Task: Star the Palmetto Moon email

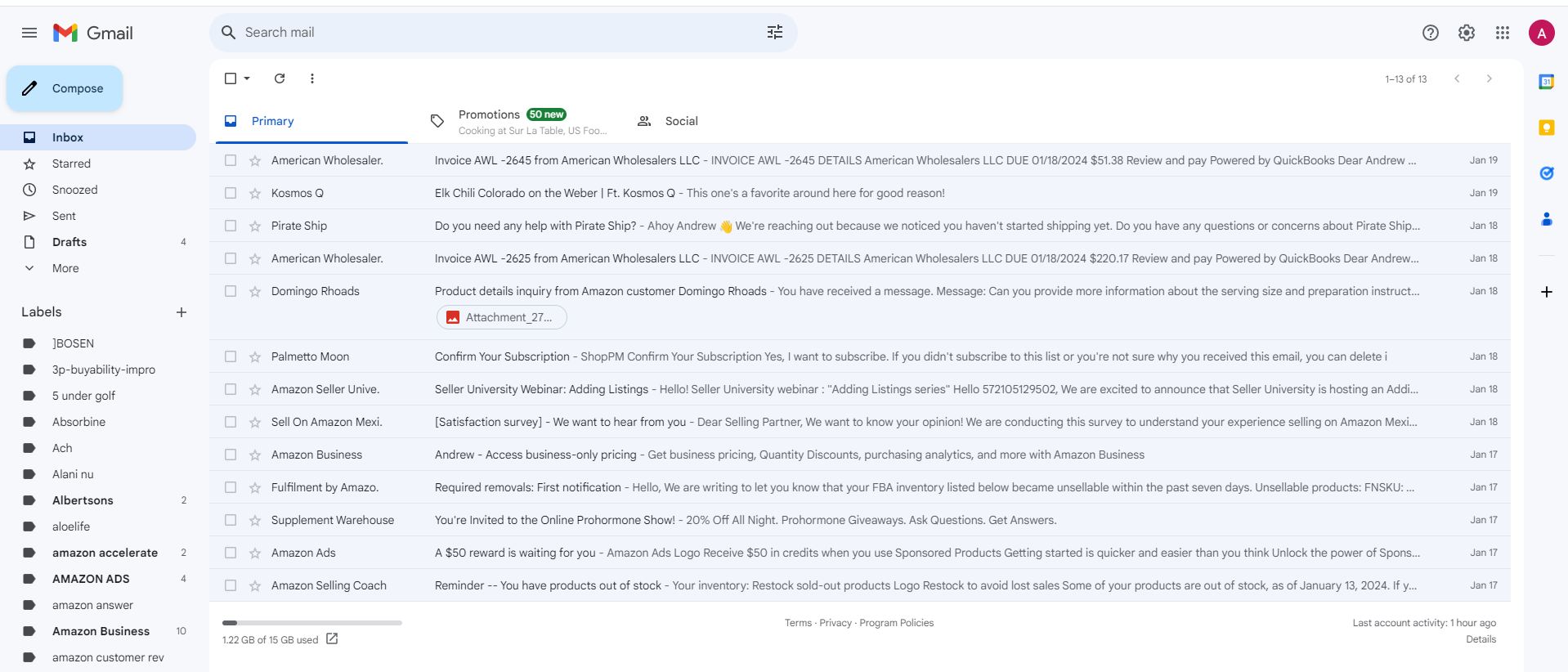Action: tap(255, 356)
